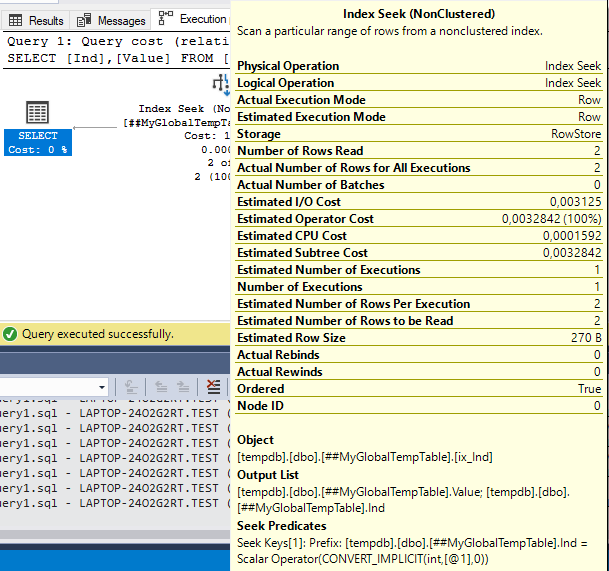The image size is (609, 571).
Task: Click the [##MyGlobalTempTa object text in plan
Action: 176,123
